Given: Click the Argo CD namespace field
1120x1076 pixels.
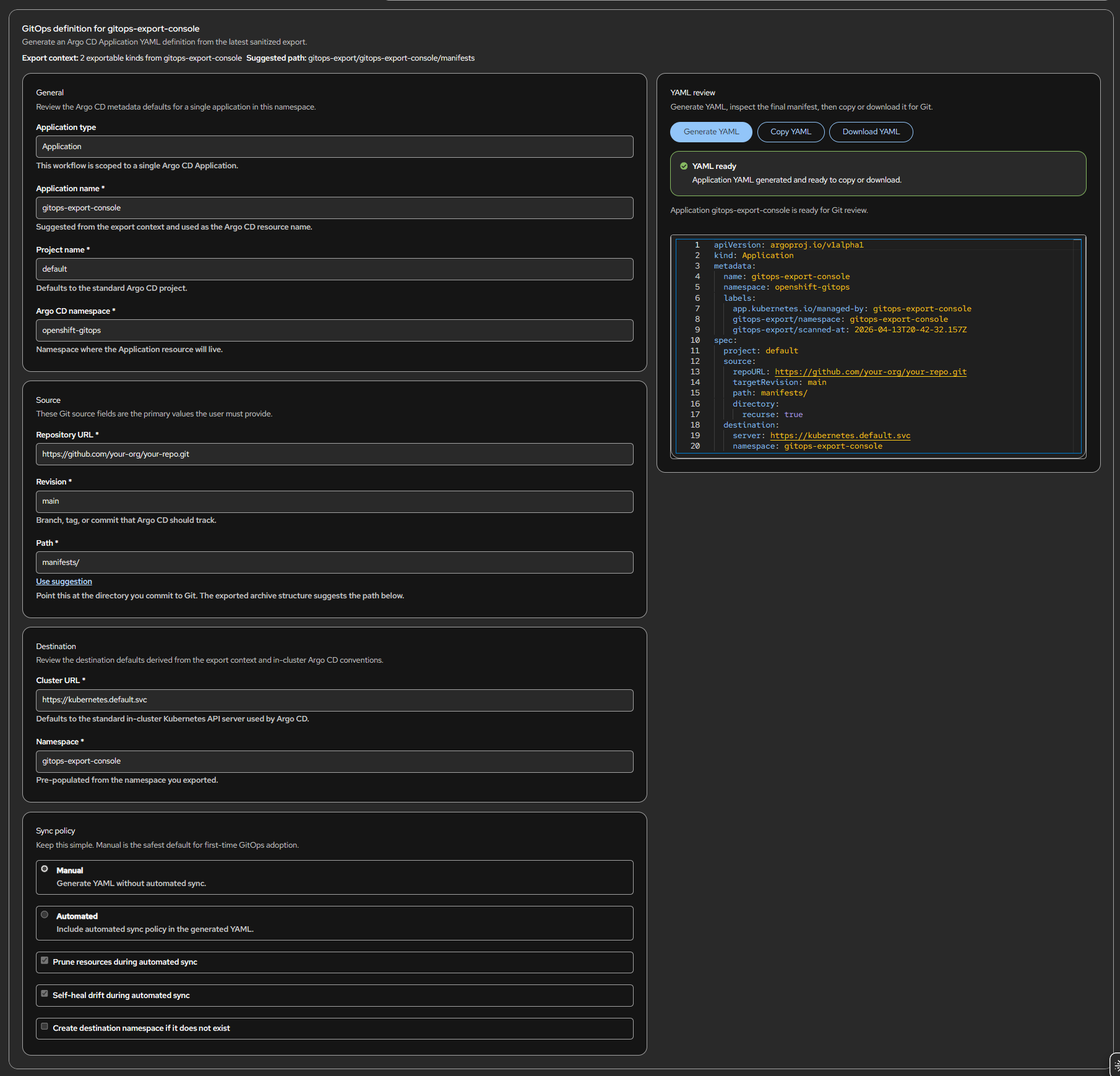Looking at the screenshot, I should (335, 330).
